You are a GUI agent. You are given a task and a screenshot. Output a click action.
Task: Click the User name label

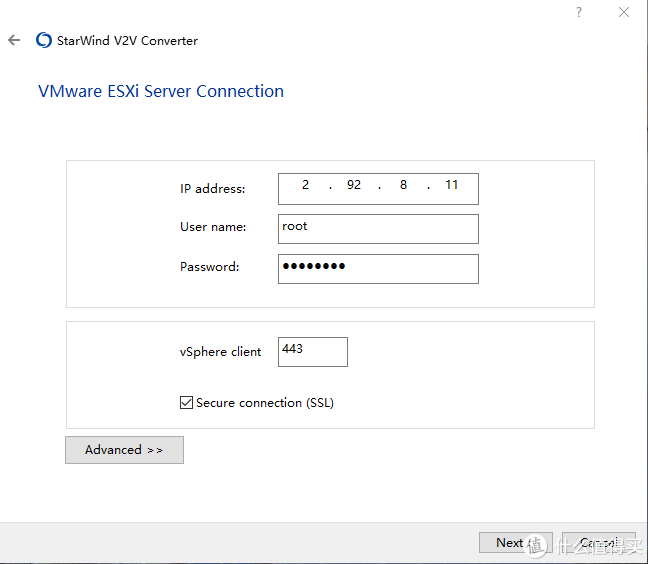coord(213,227)
